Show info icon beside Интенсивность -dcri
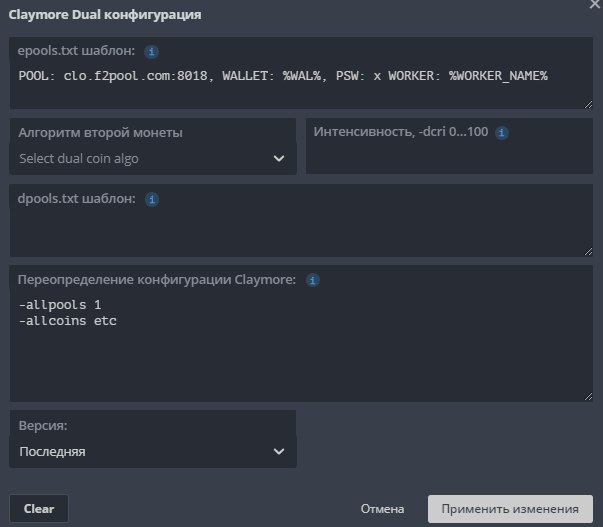603x527 pixels. point(501,133)
